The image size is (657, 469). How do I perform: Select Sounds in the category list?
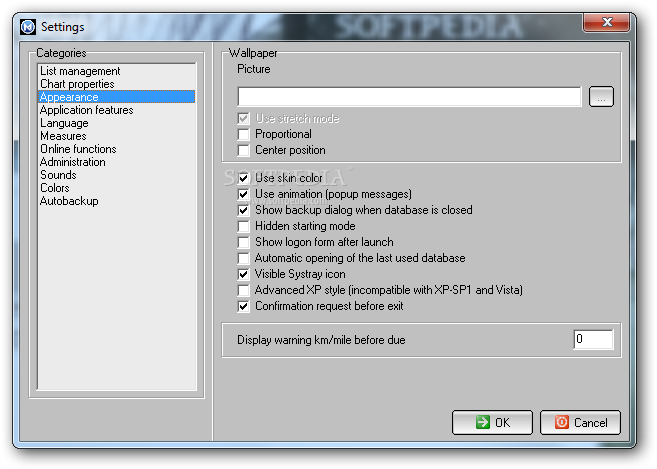(116, 175)
